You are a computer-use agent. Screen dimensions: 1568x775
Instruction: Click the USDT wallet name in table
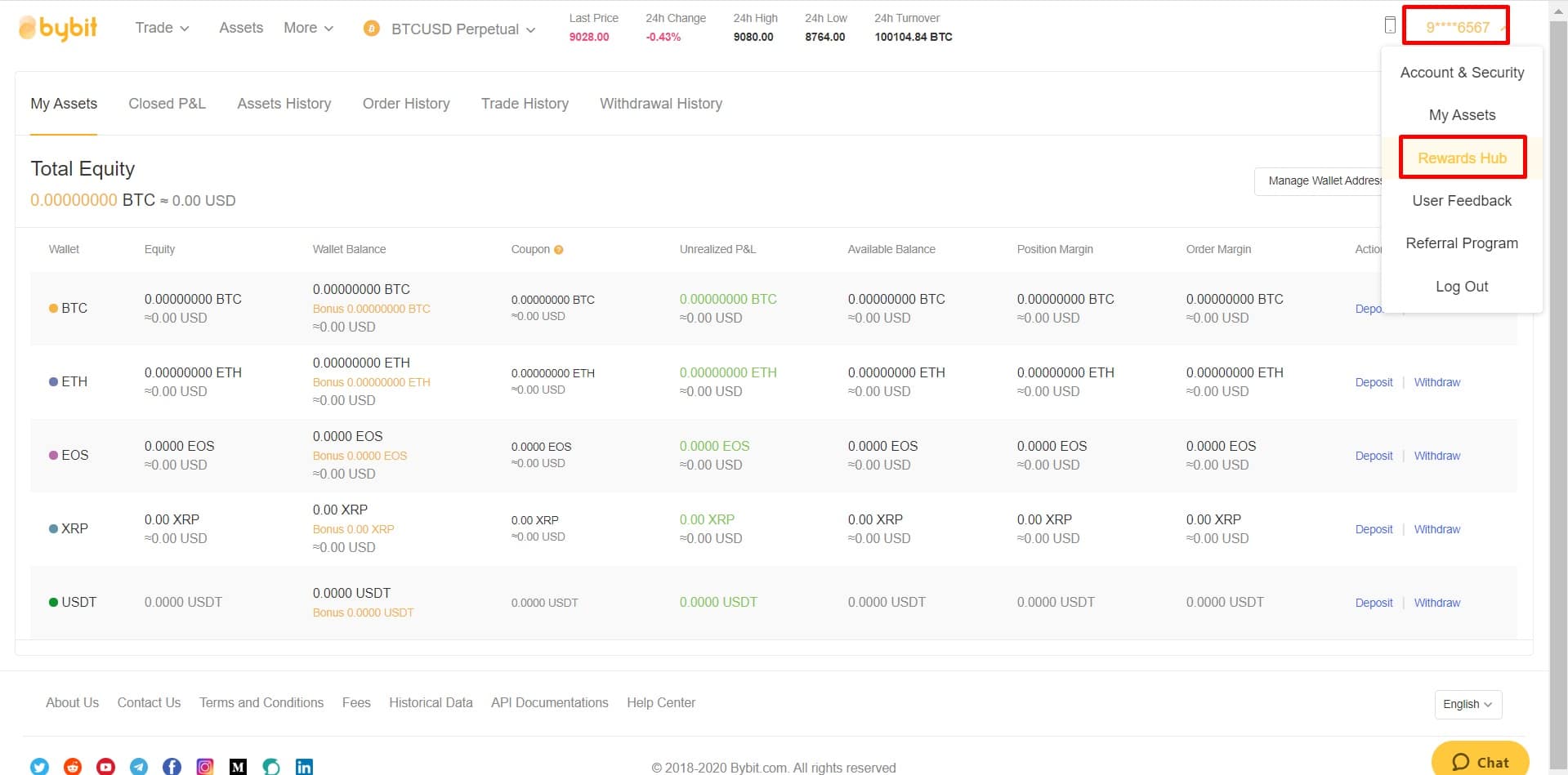pyautogui.click(x=78, y=602)
